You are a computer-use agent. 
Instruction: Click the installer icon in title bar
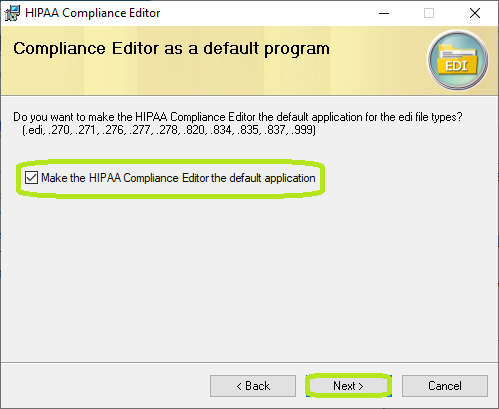pos(12,13)
